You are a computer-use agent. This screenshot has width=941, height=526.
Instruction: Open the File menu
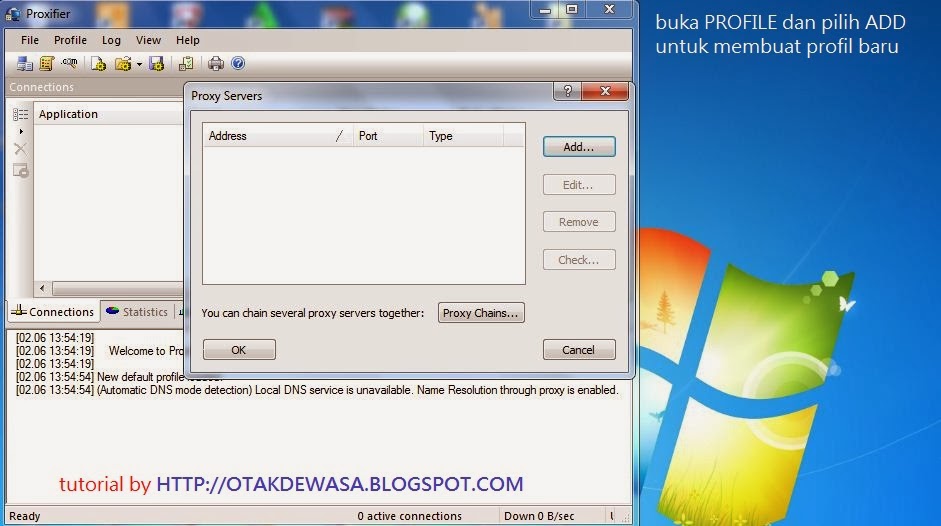pyautogui.click(x=30, y=40)
